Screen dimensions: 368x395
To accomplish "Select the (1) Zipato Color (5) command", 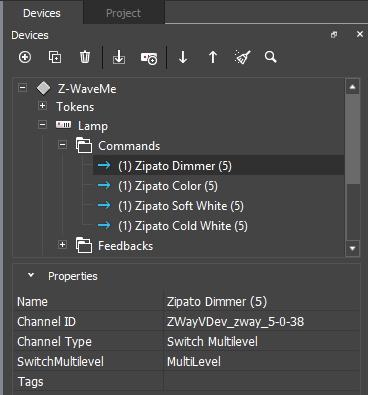I will 168,186.
